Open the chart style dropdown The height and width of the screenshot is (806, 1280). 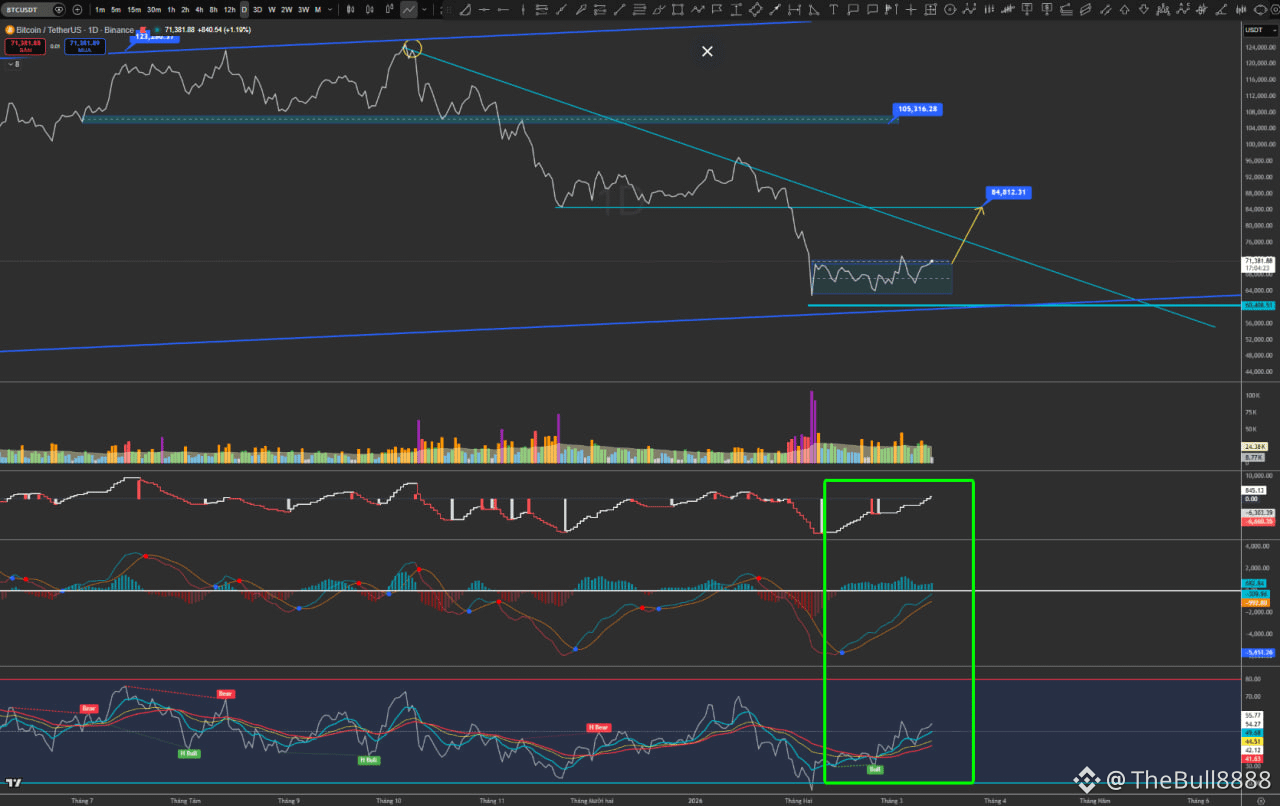(x=424, y=9)
